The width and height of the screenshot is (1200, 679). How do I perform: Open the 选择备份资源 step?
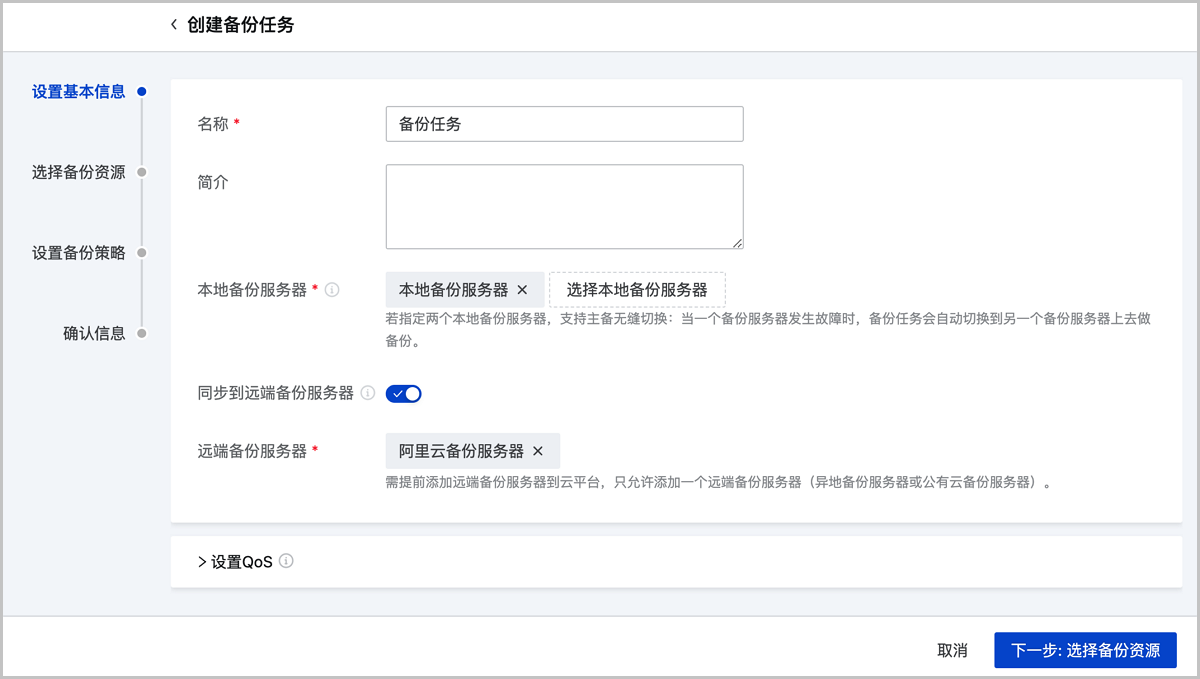click(79, 172)
